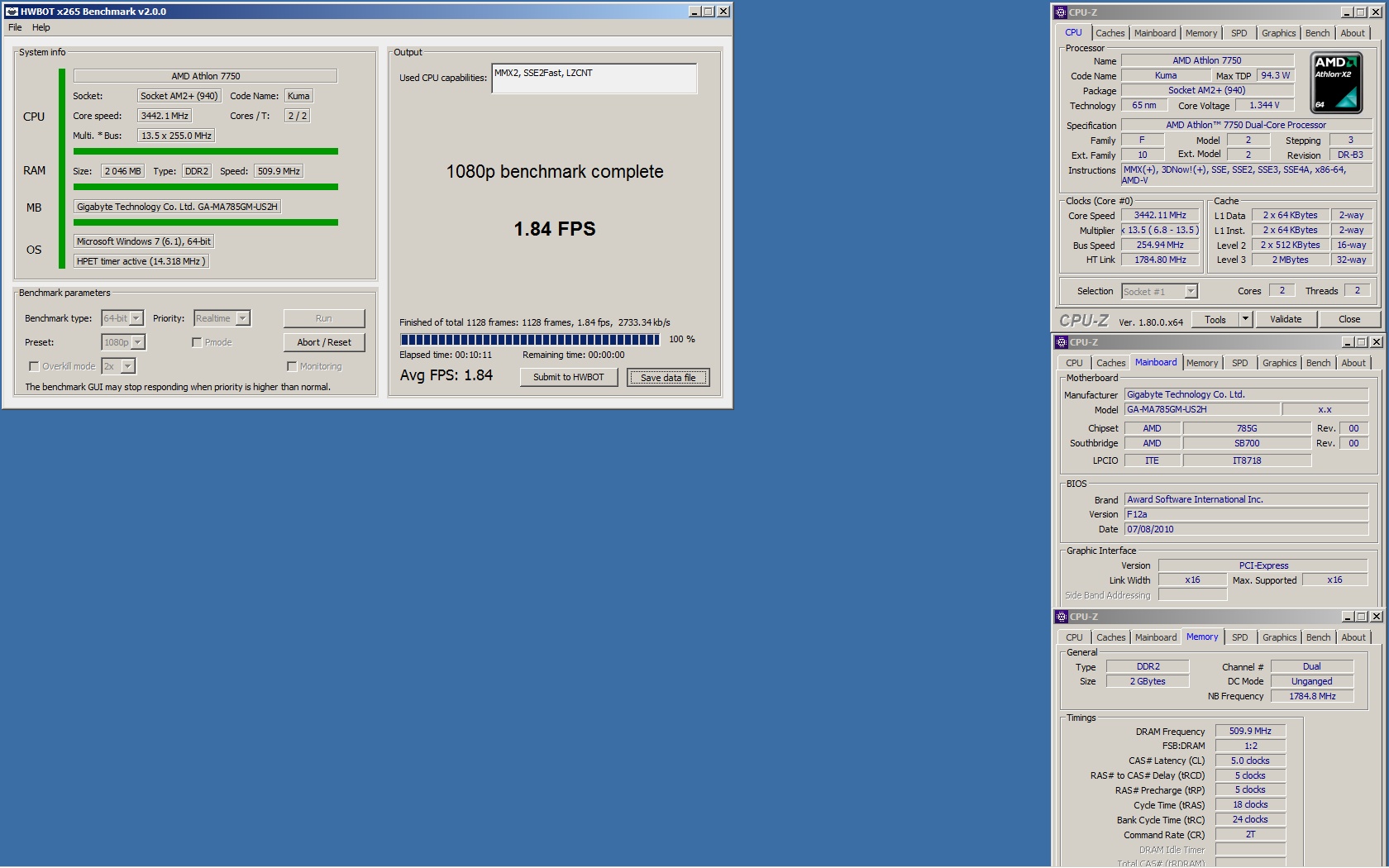Click the Microsoft Windows 7 OS field

pyautogui.click(x=144, y=241)
